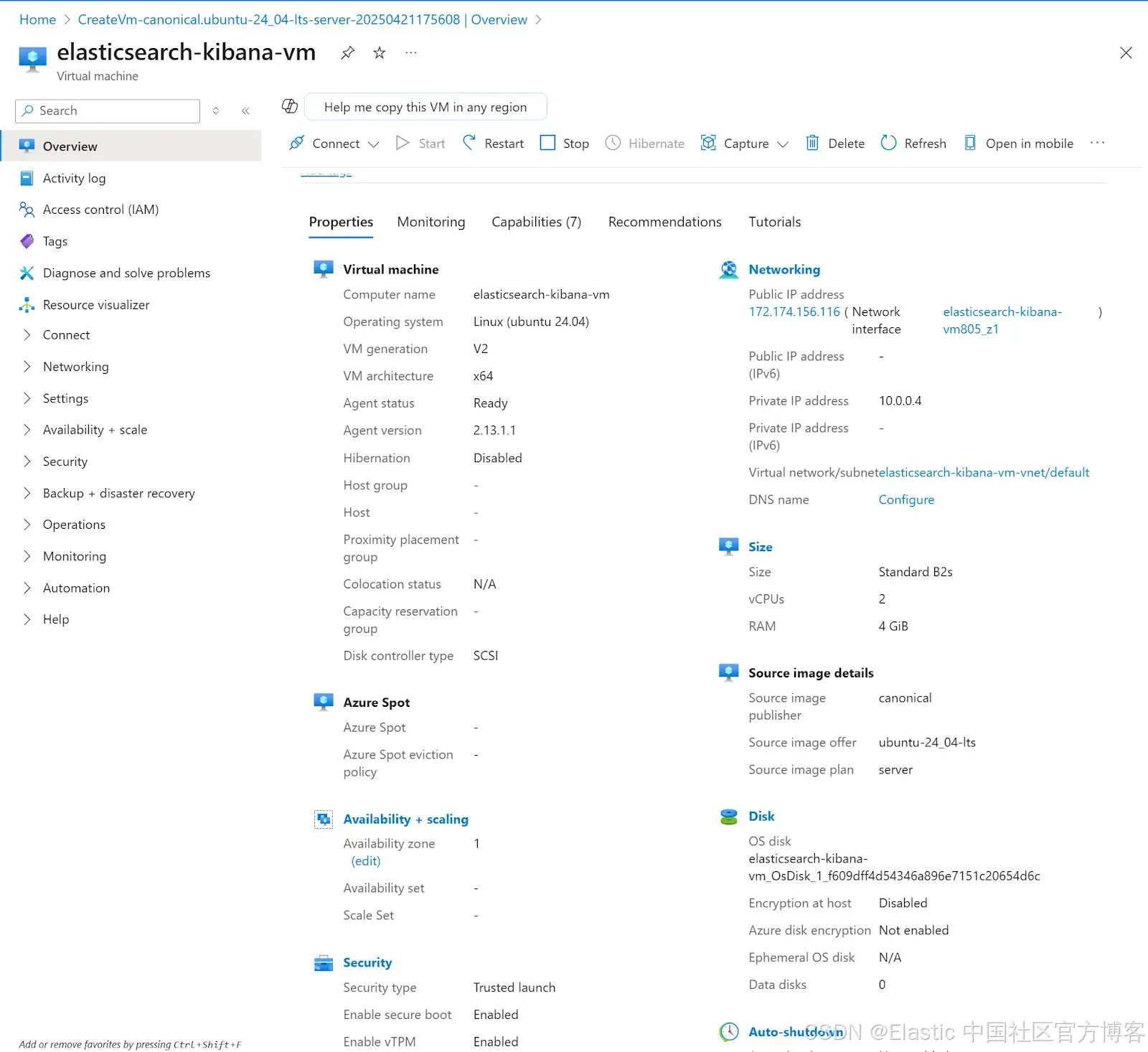Open the Networking section heading link
This screenshot has width=1148, height=1052.
(784, 269)
